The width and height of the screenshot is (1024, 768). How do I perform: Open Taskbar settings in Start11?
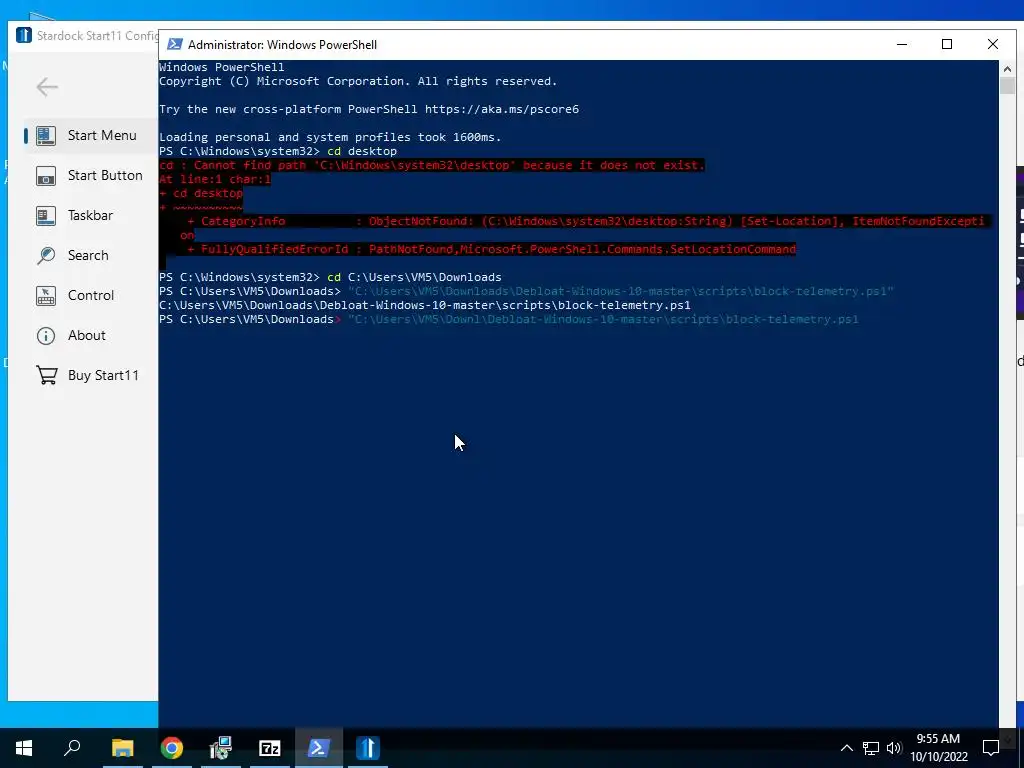click(x=91, y=216)
